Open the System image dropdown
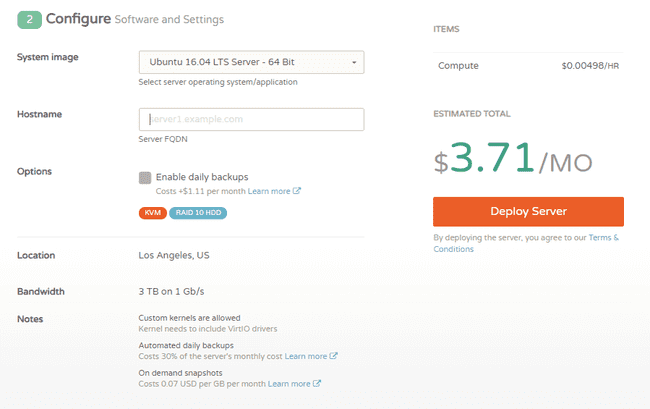This screenshot has width=650, height=409. click(251, 62)
